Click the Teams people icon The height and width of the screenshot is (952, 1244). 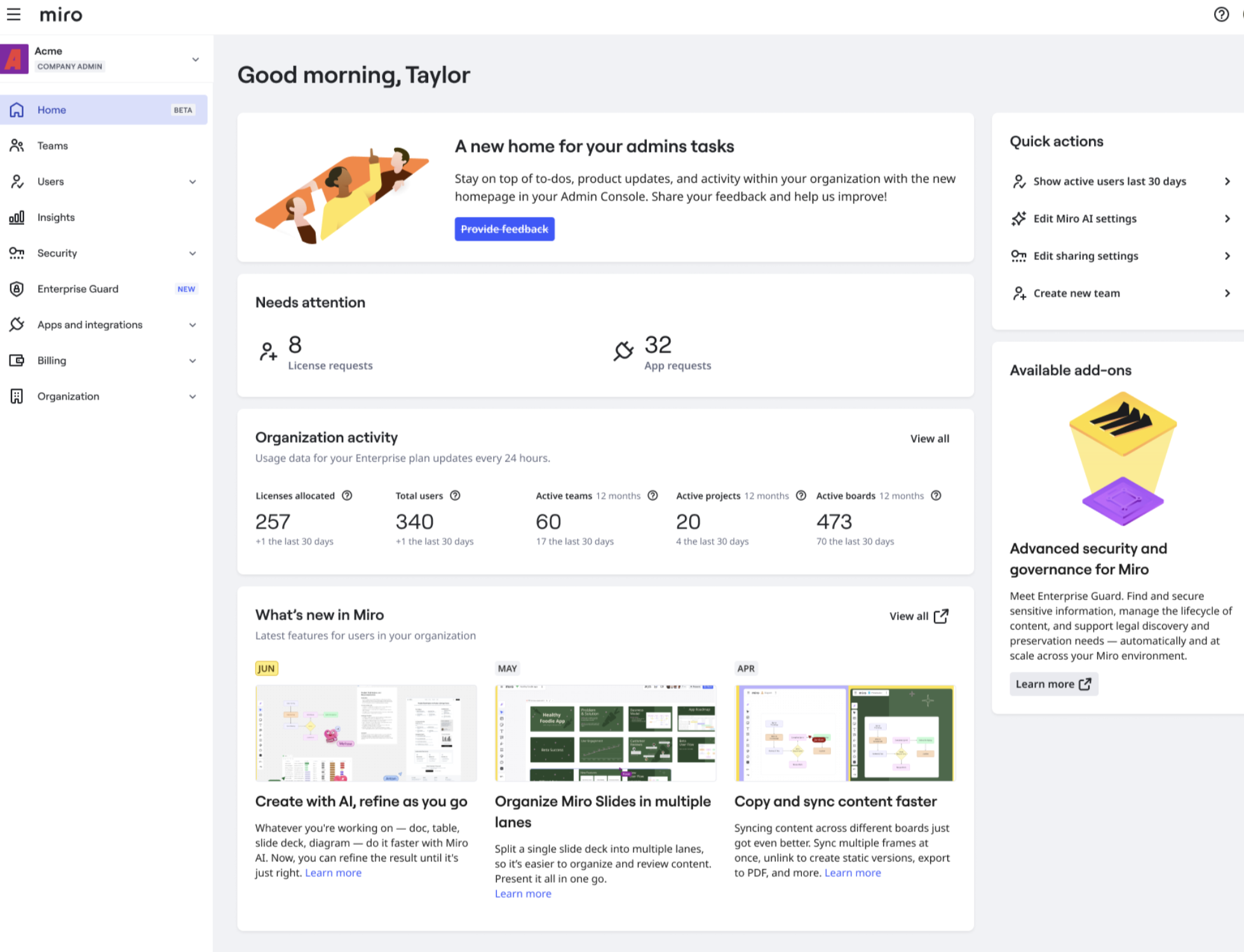coord(17,146)
